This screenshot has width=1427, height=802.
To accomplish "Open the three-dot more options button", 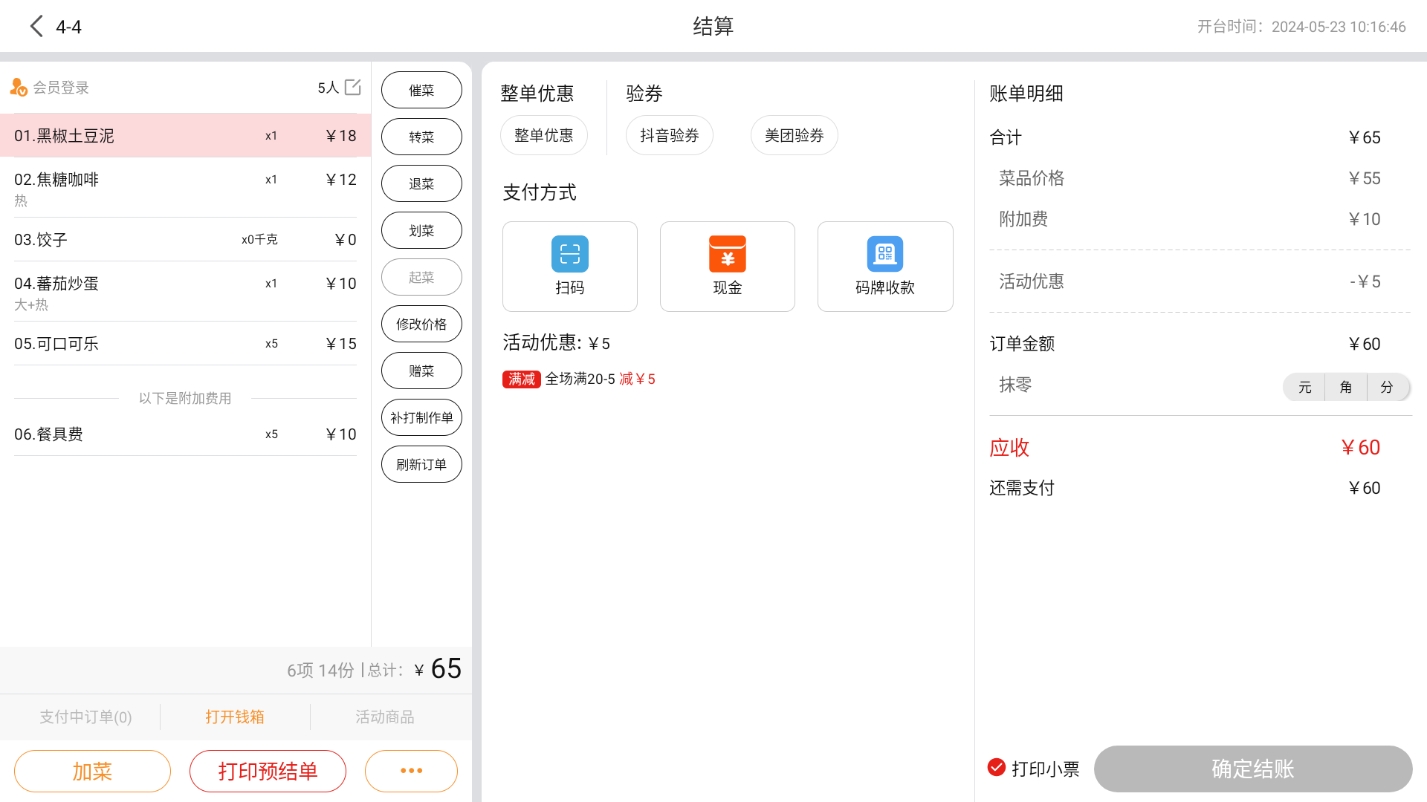I will 411,771.
